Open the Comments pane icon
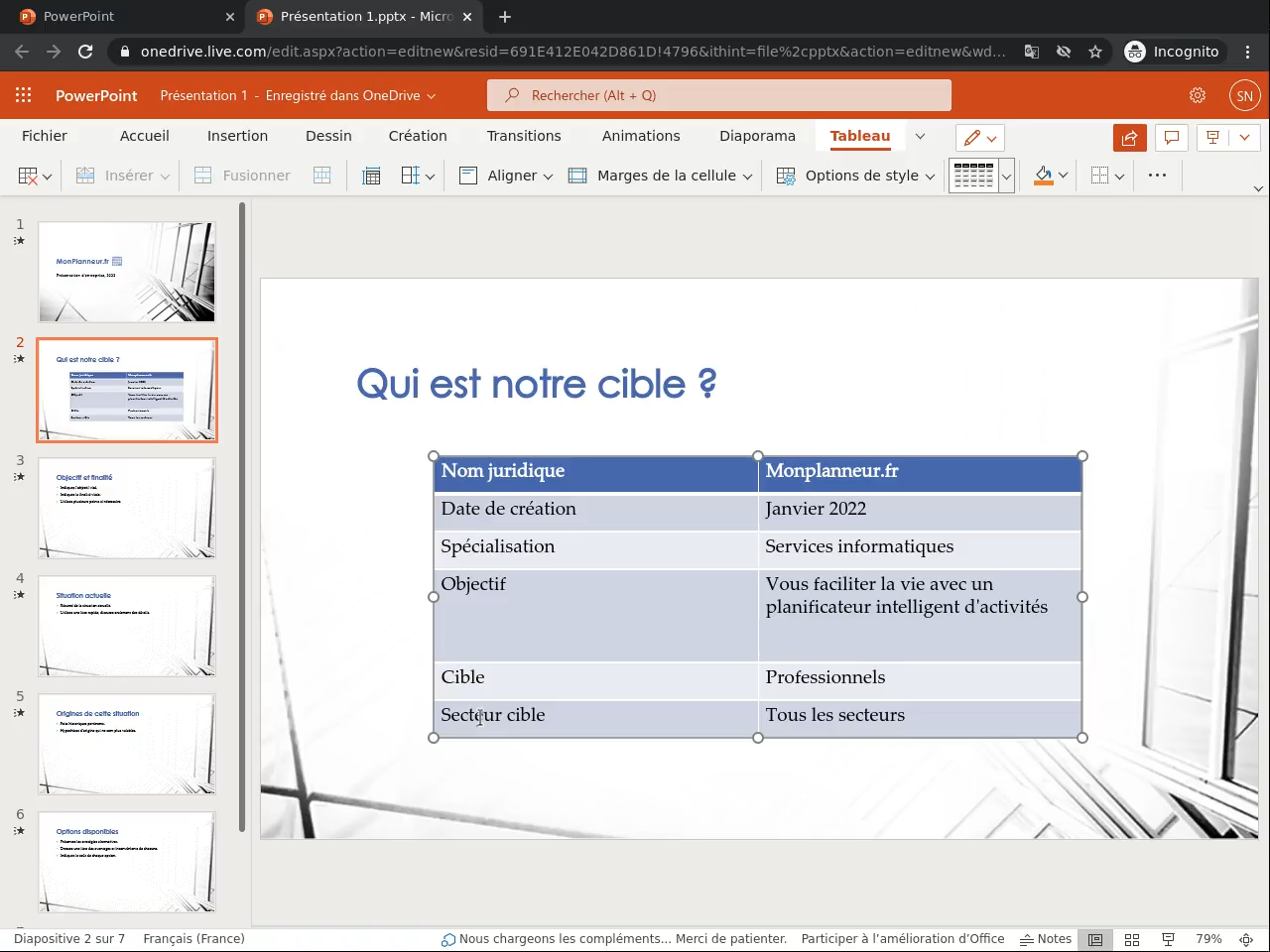 1171,138
